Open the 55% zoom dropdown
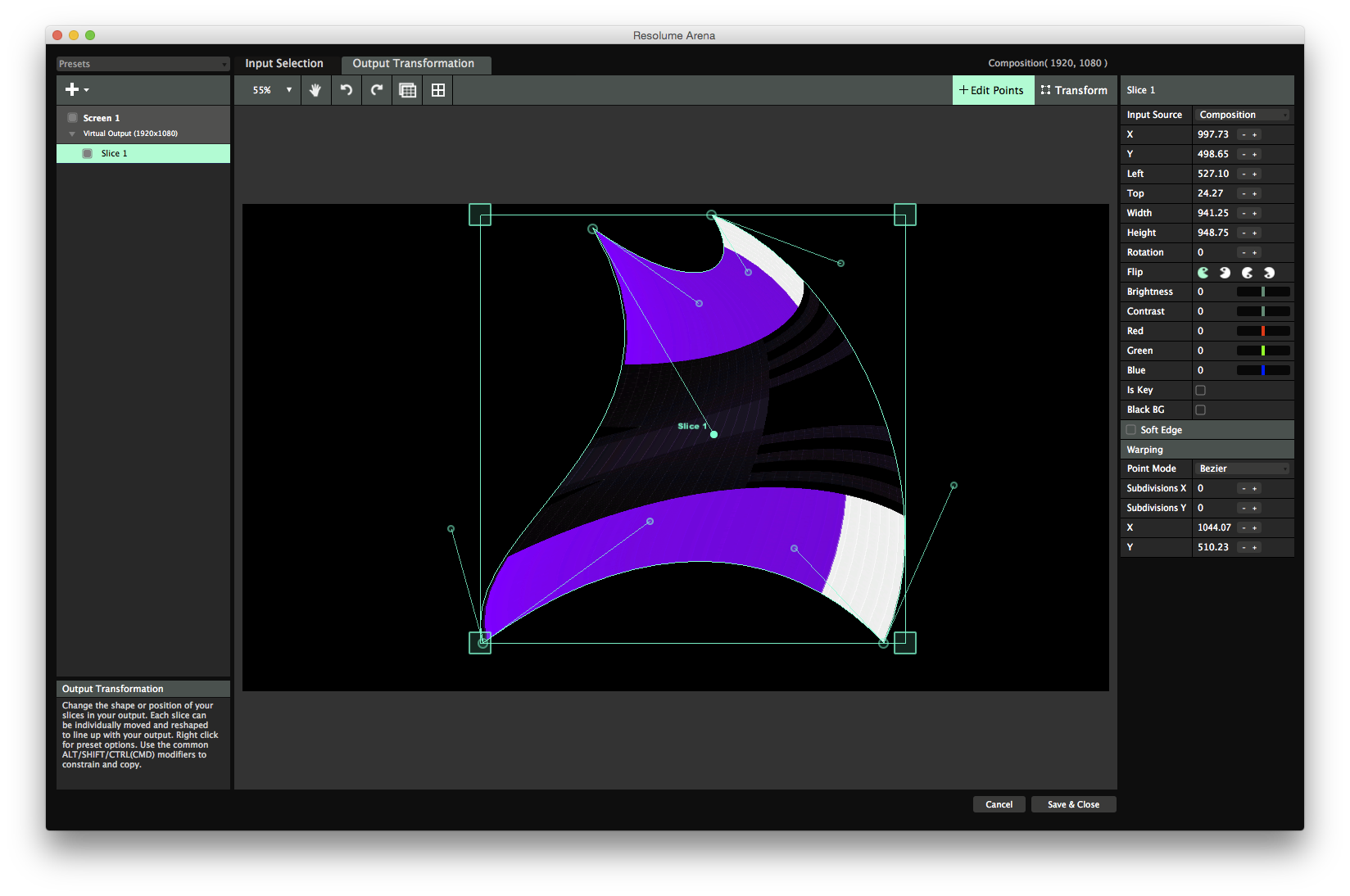 point(272,90)
